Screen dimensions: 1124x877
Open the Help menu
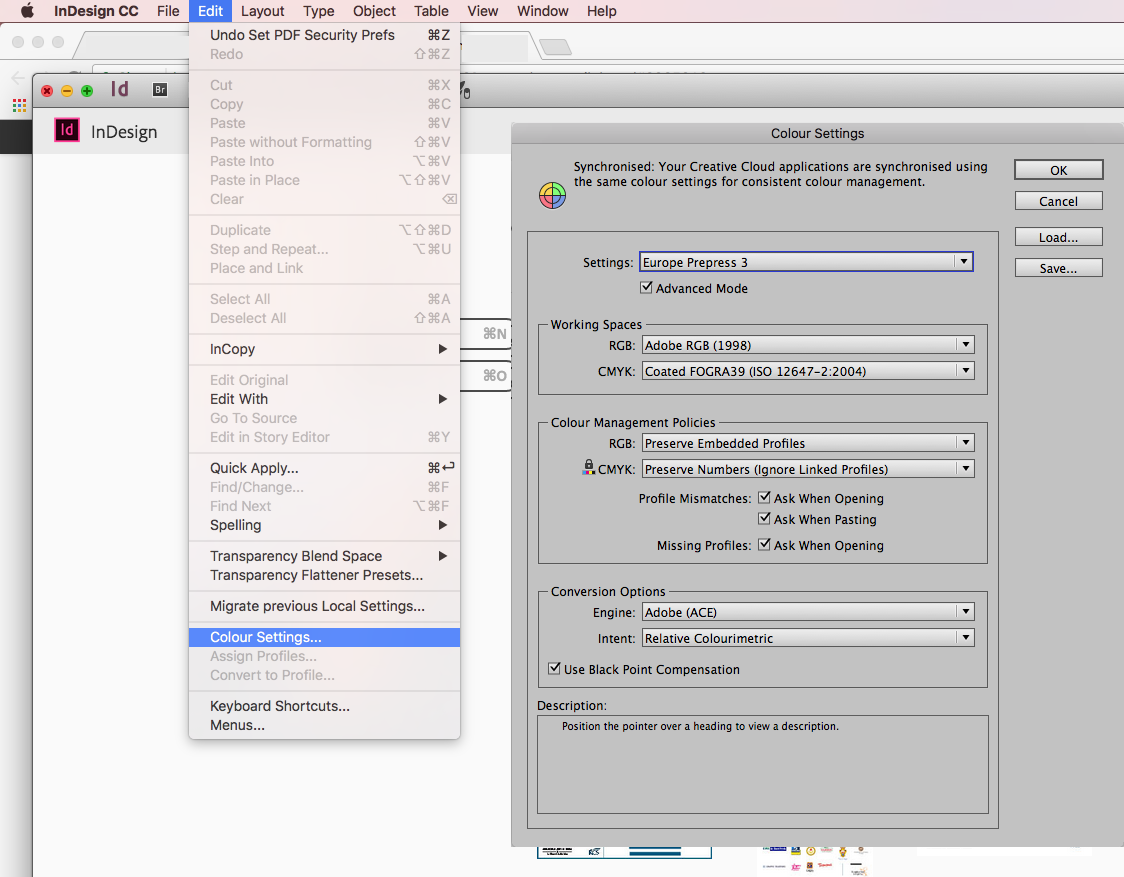pos(601,11)
